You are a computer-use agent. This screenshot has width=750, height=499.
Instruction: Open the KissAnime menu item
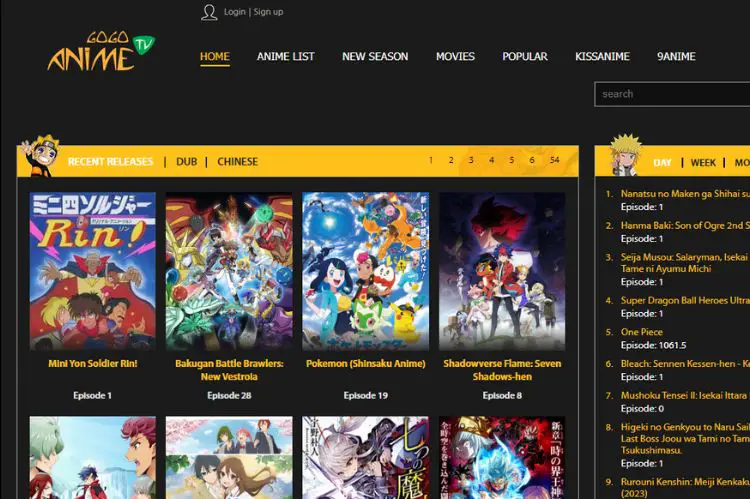pos(602,56)
